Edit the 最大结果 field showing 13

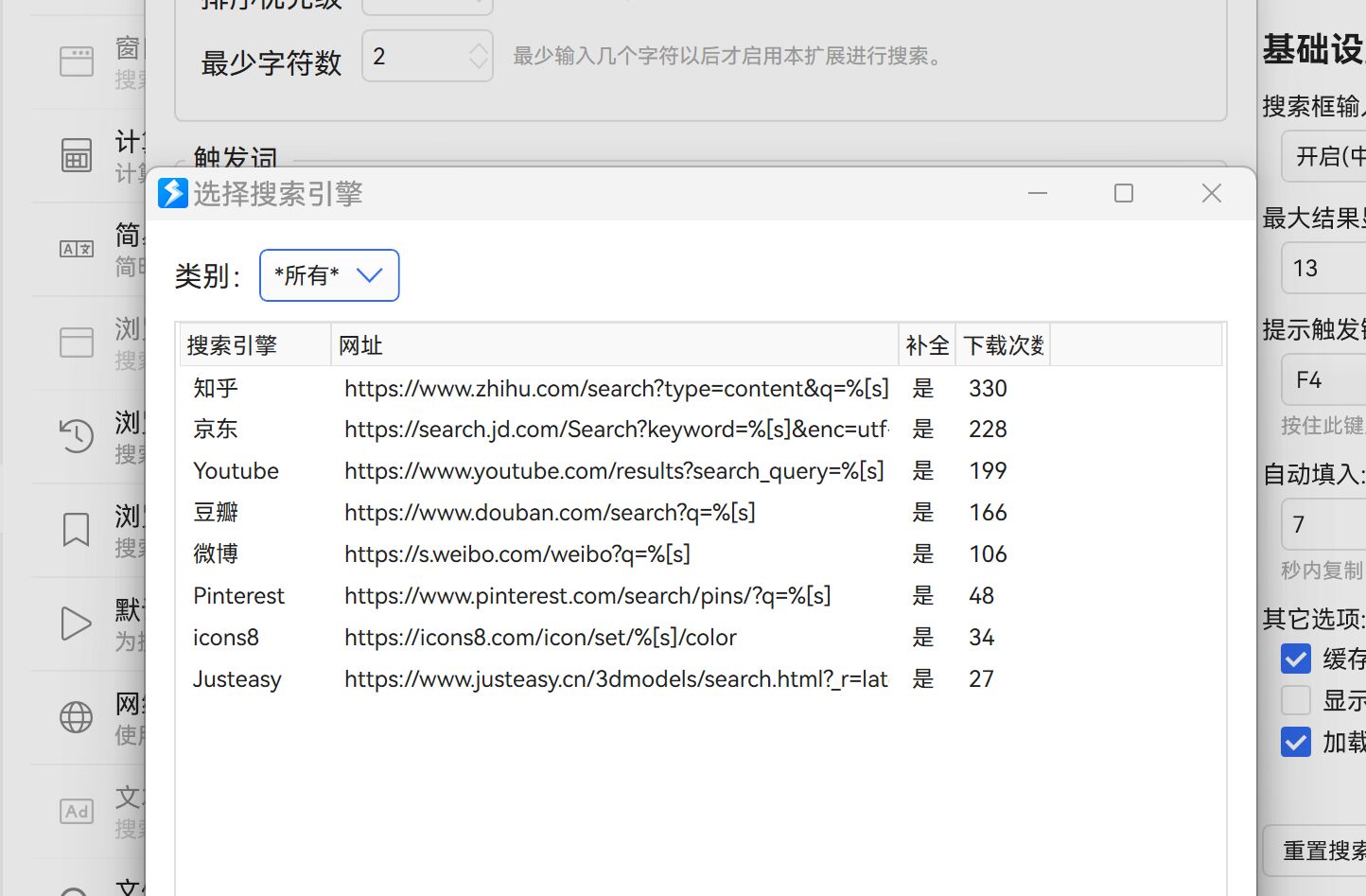click(x=1324, y=268)
